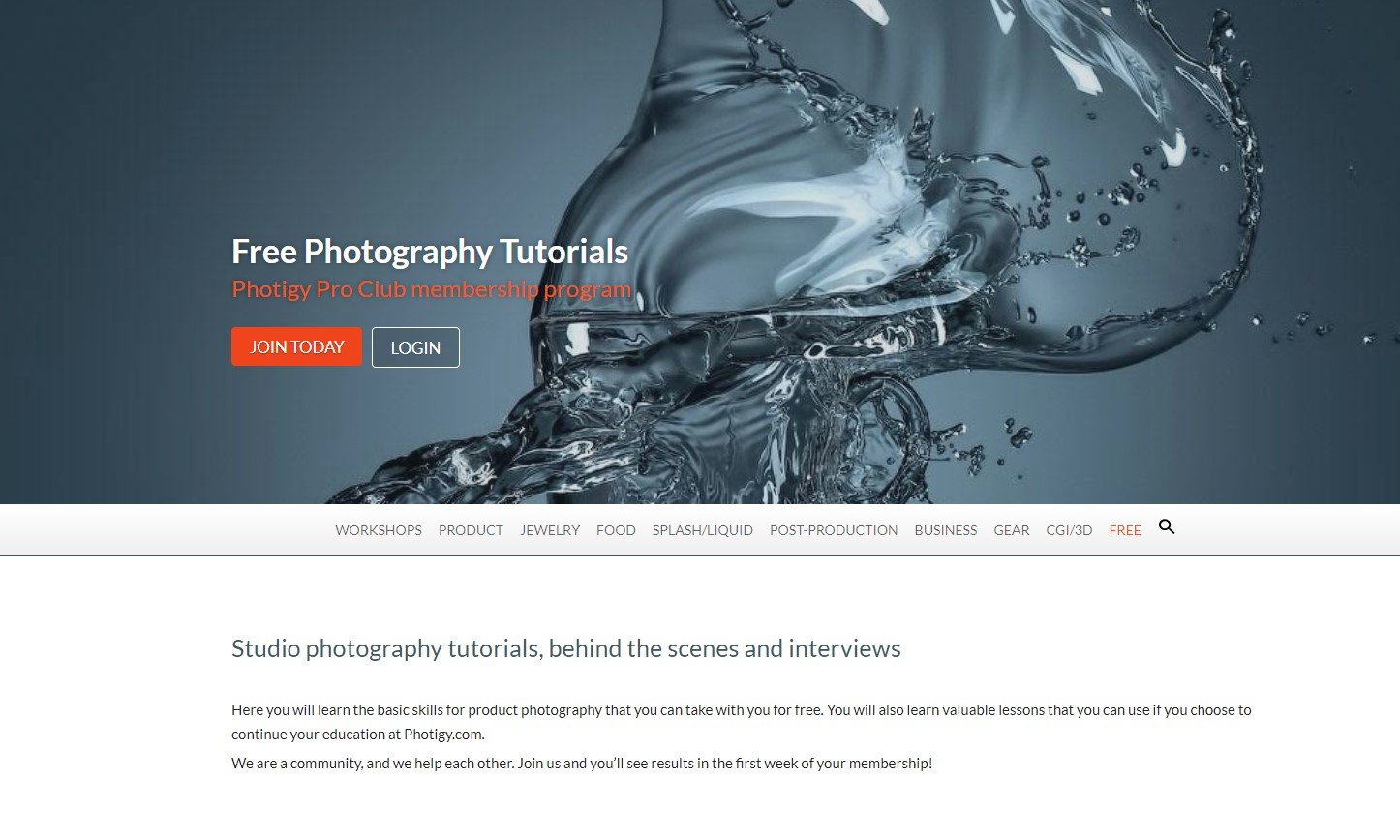The image size is (1400, 840).
Task: Open the GEAR section
Action: pyautogui.click(x=1012, y=530)
